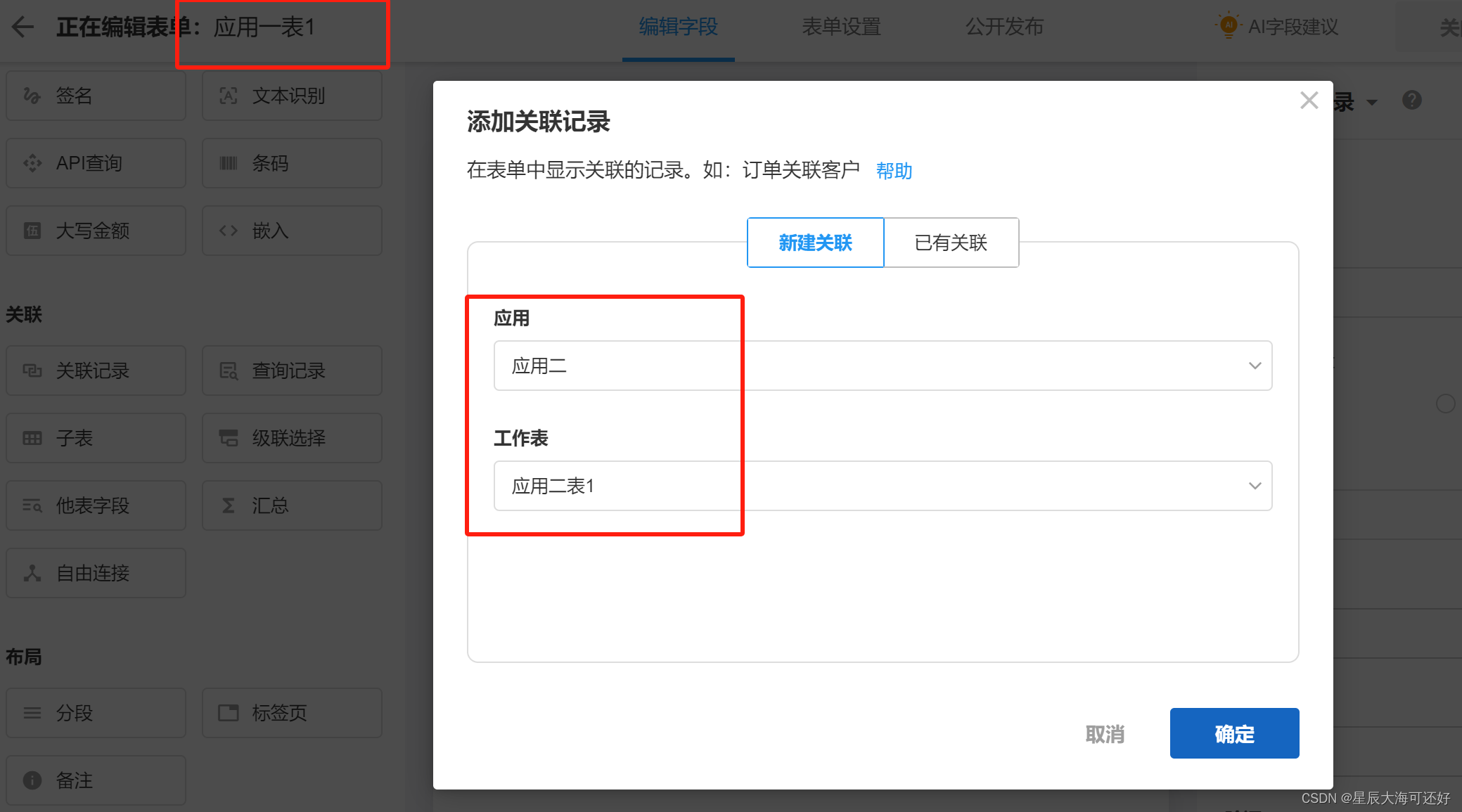This screenshot has width=1462, height=812.
Task: Click the back arrow icon
Action: coord(23,27)
